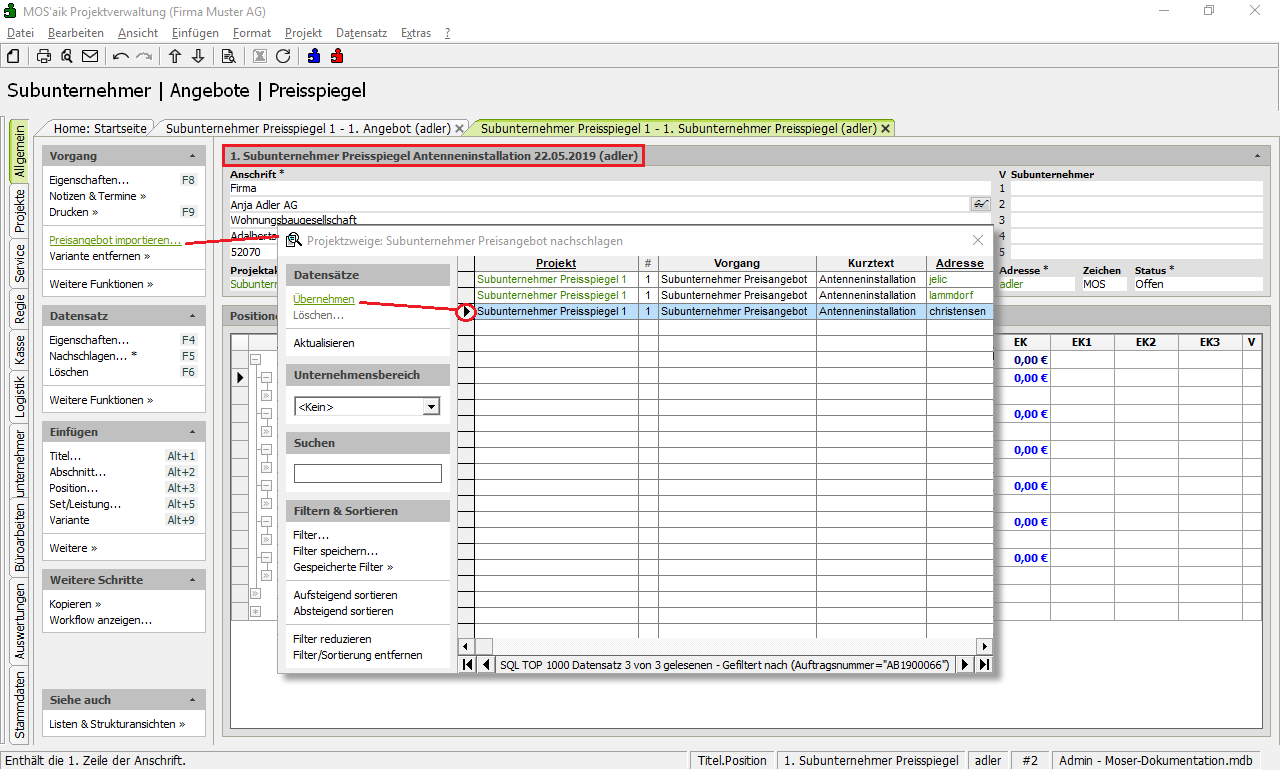Click the red puzzle piece icon
Screen dimensions: 1280x770
[x=337, y=56]
